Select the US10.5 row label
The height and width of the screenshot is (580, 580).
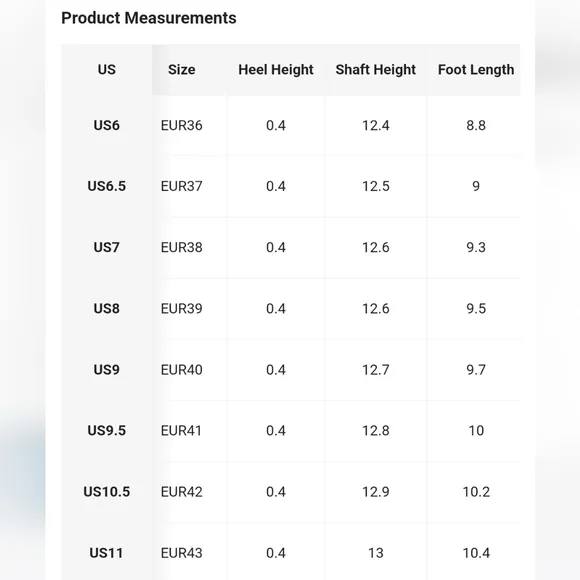[x=107, y=492]
